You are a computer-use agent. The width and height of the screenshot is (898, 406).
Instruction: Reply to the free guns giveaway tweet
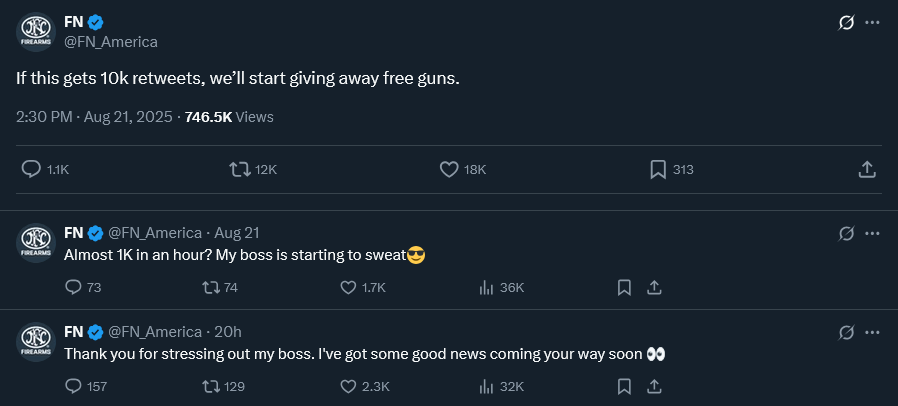pyautogui.click(x=31, y=170)
